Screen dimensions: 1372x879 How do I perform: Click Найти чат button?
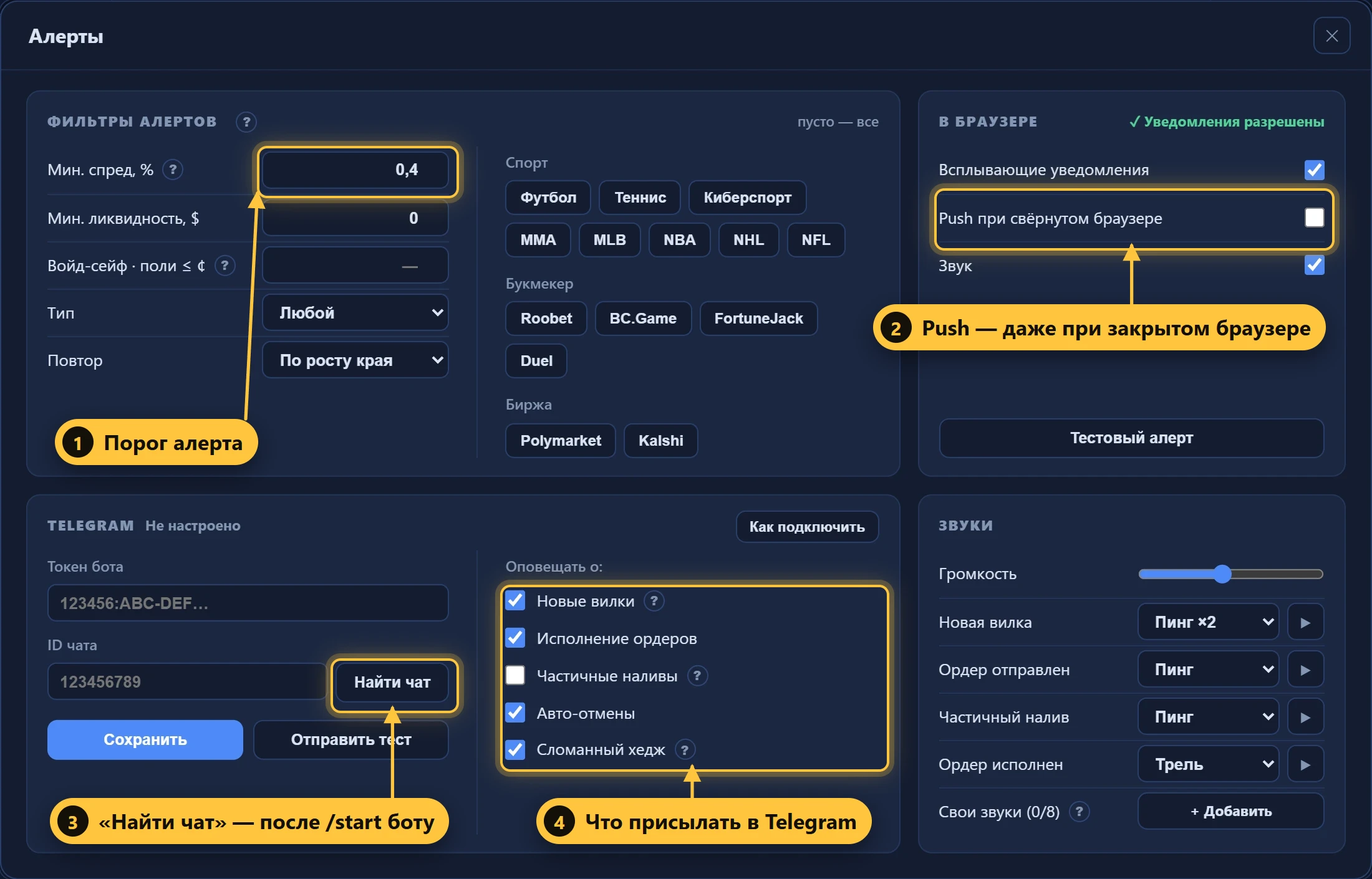[x=392, y=683]
